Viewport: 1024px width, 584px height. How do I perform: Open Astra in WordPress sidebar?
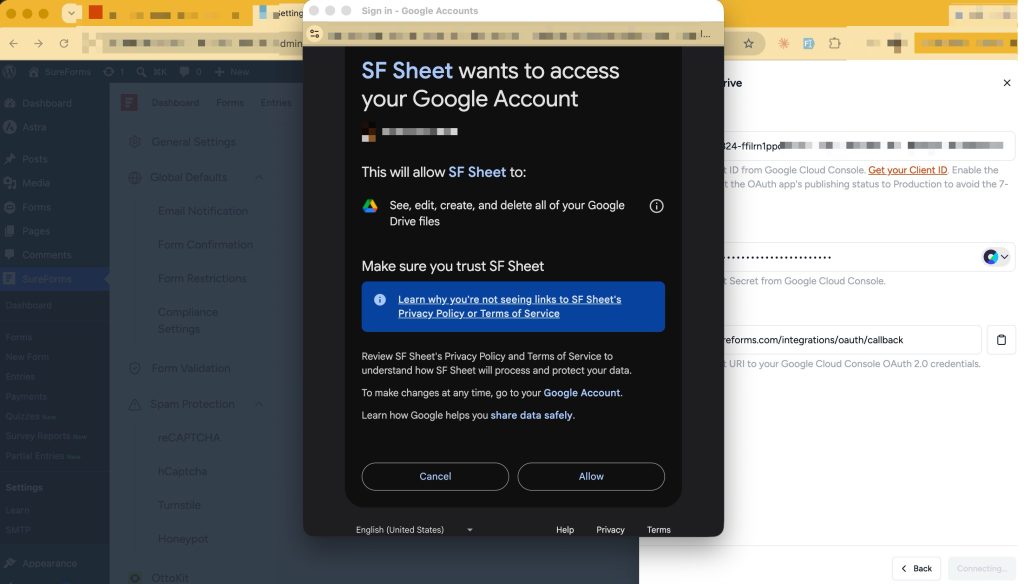pos(34,127)
